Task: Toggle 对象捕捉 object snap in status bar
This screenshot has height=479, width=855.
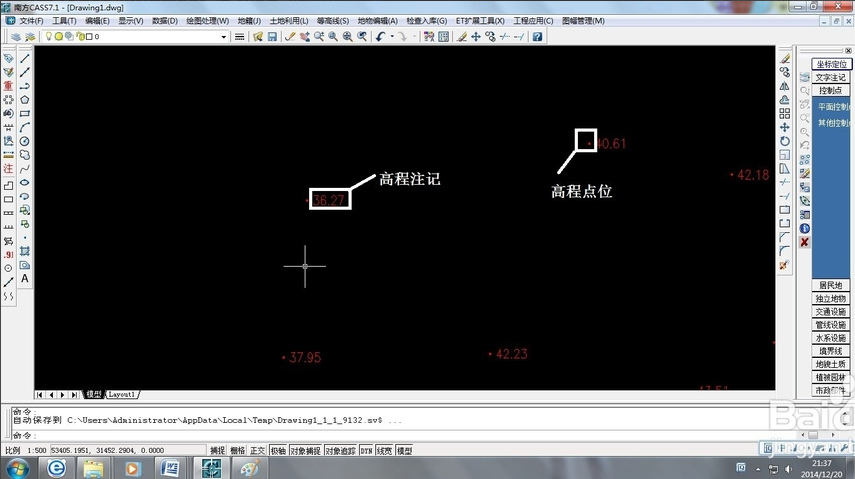Action: [305, 451]
